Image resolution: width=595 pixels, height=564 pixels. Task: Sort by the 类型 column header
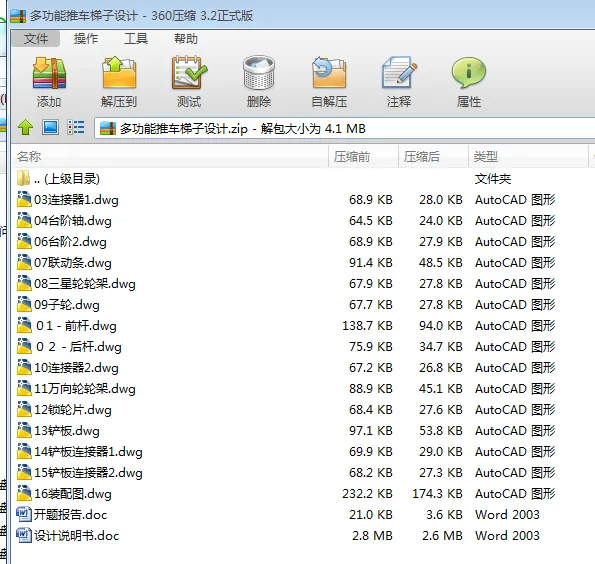(528, 156)
